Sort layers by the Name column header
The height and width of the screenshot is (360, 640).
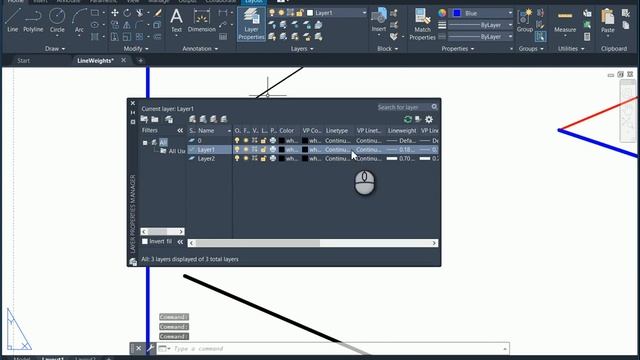[x=206, y=131]
